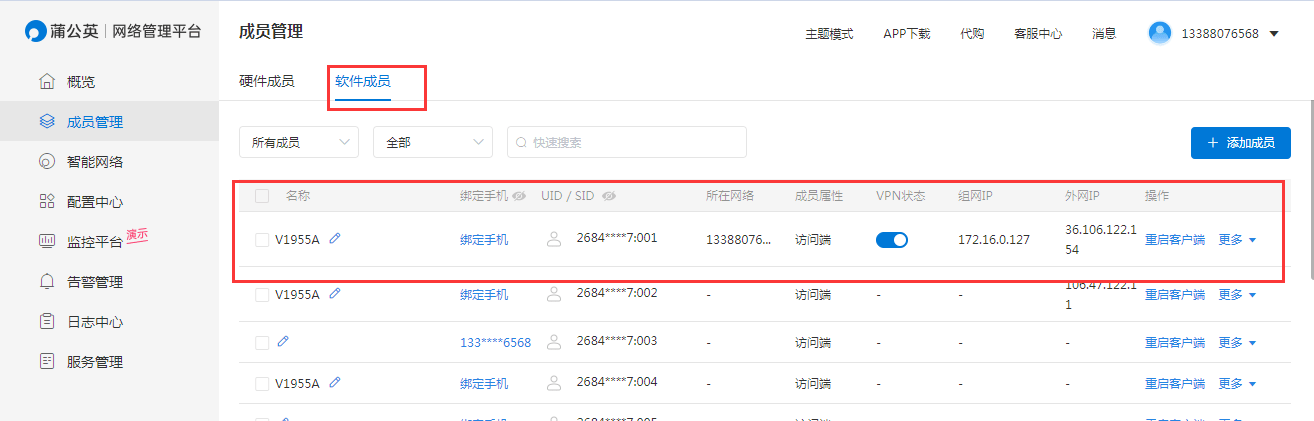Open 主题模式 in top bar
The height and width of the screenshot is (421, 1314).
(829, 33)
